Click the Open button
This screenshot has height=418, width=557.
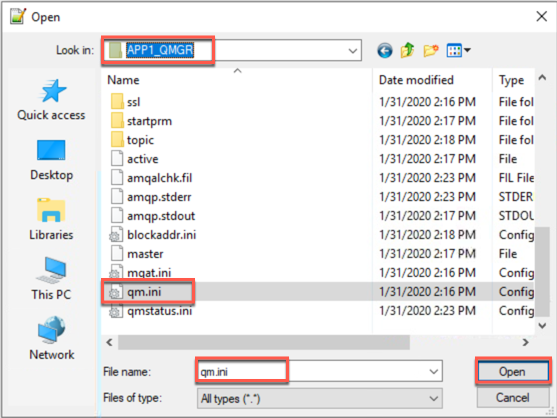(x=513, y=371)
